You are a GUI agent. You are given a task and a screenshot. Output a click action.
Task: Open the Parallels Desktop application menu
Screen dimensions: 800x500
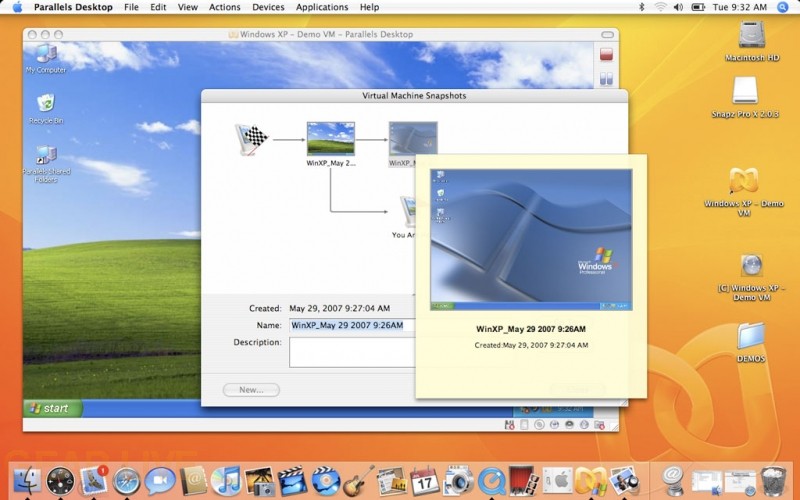click(x=73, y=7)
